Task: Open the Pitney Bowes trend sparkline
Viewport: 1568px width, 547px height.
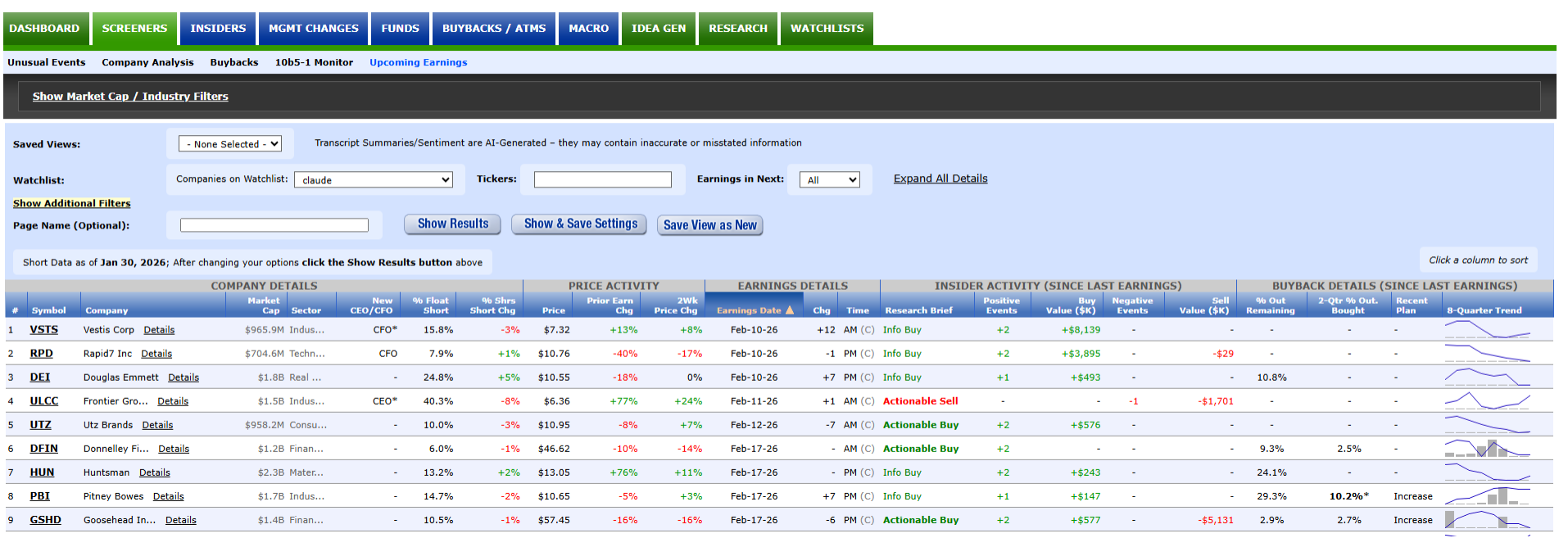Action: coord(1487,496)
